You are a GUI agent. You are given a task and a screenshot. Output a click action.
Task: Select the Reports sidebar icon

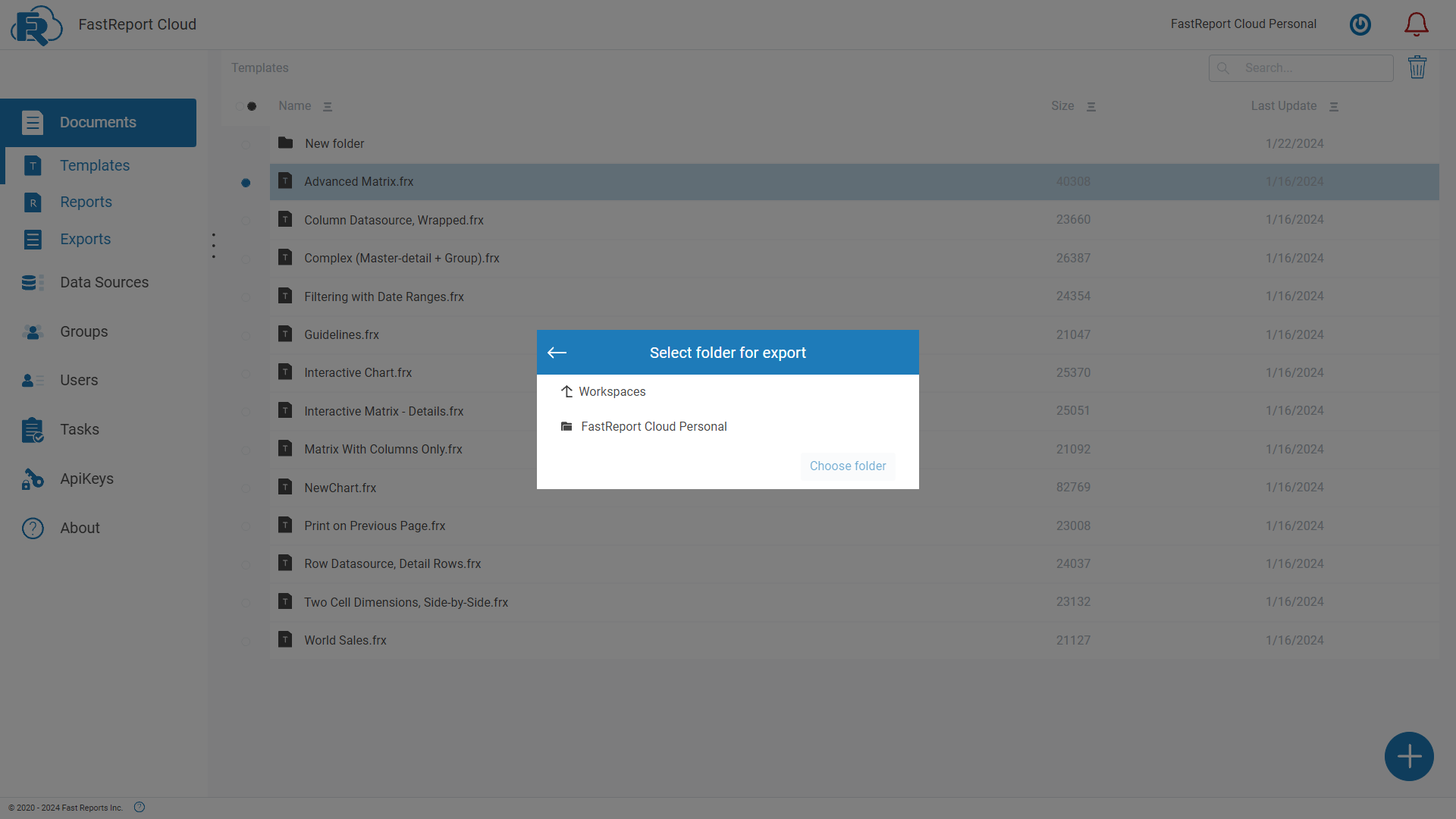pyautogui.click(x=33, y=202)
